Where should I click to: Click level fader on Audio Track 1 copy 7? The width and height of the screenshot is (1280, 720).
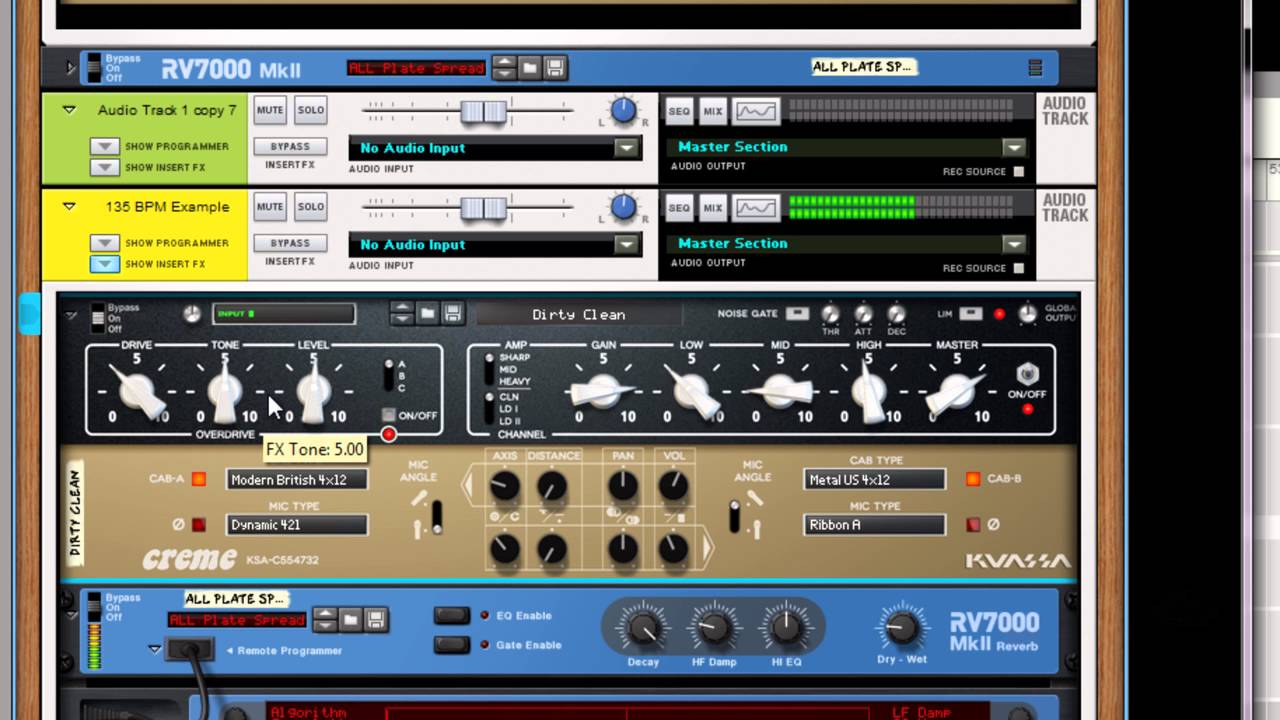click(x=484, y=112)
